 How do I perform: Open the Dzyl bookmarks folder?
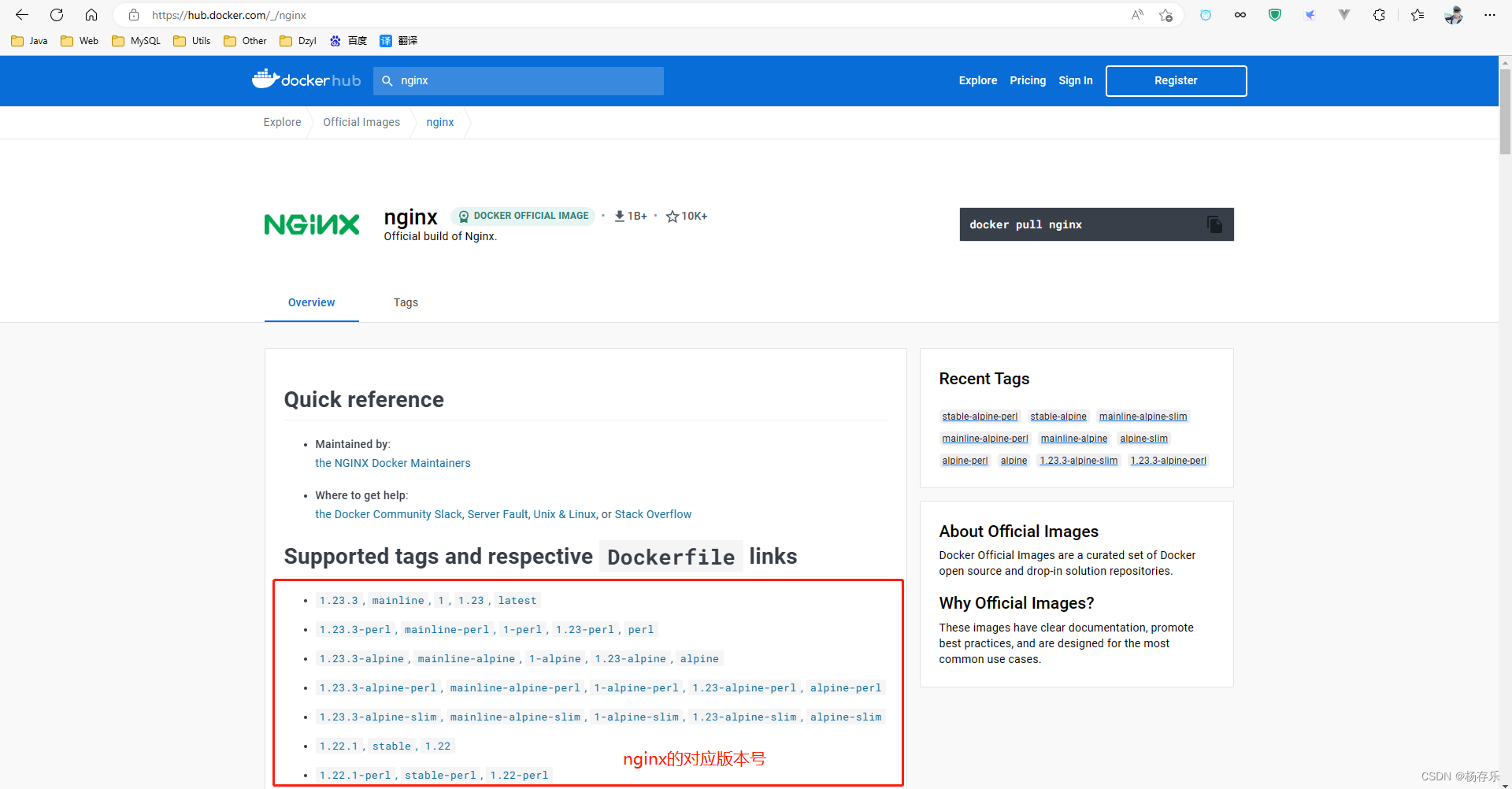pos(298,41)
